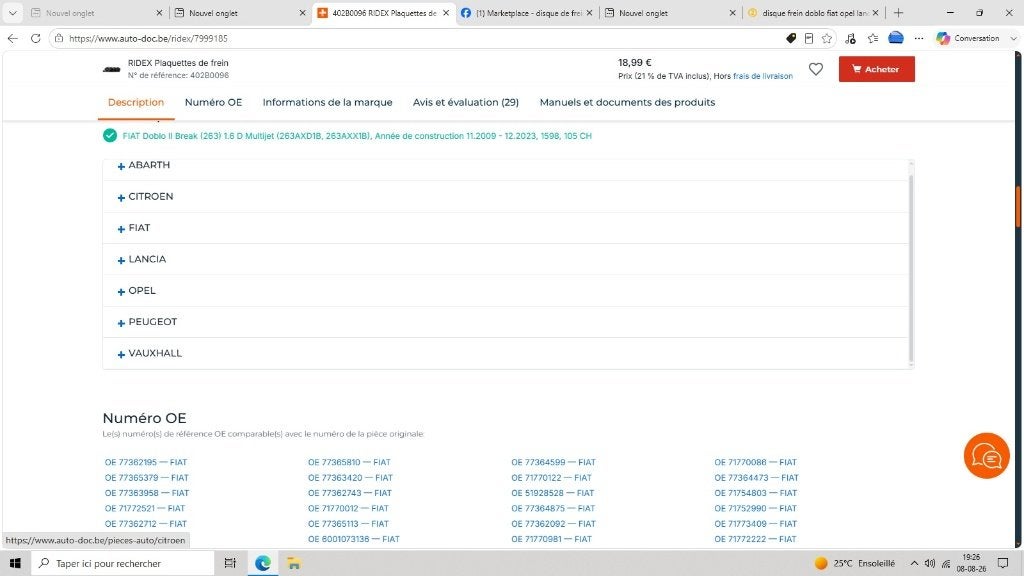Open OE 71770088 — FIAT link

[x=756, y=462]
